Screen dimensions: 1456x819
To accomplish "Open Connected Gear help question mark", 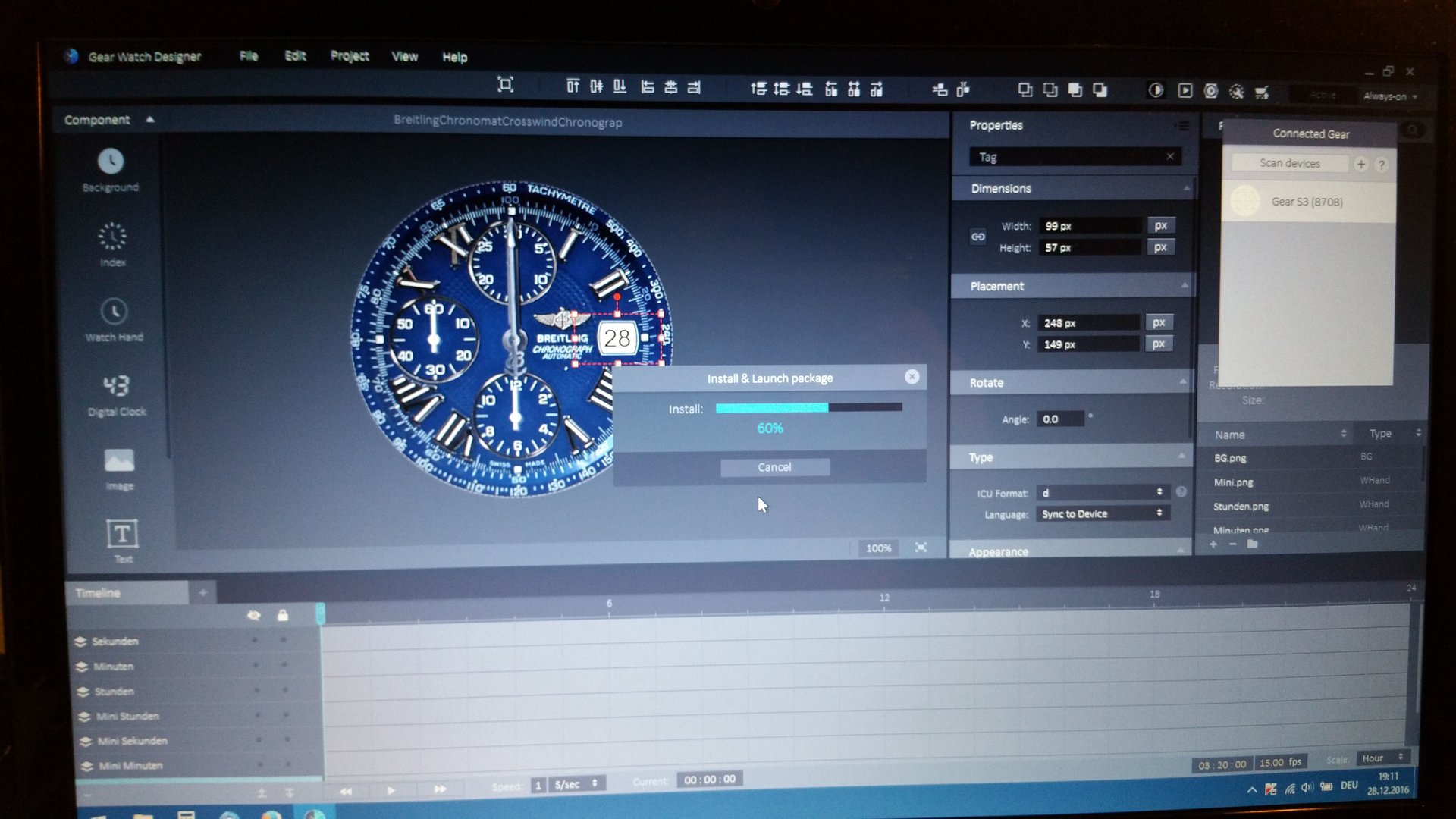I will (x=1382, y=165).
